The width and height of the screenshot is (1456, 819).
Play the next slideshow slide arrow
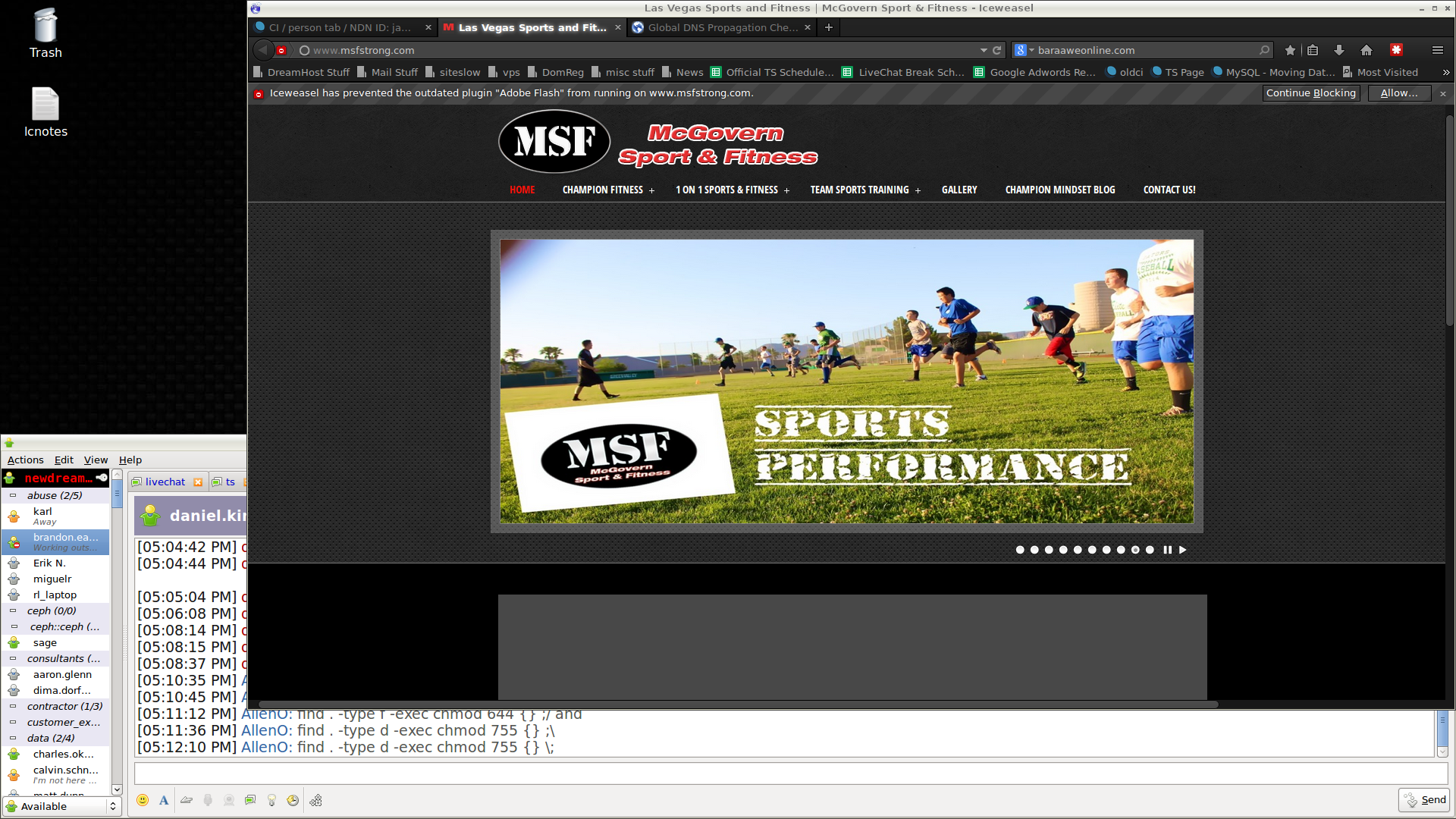point(1182,550)
